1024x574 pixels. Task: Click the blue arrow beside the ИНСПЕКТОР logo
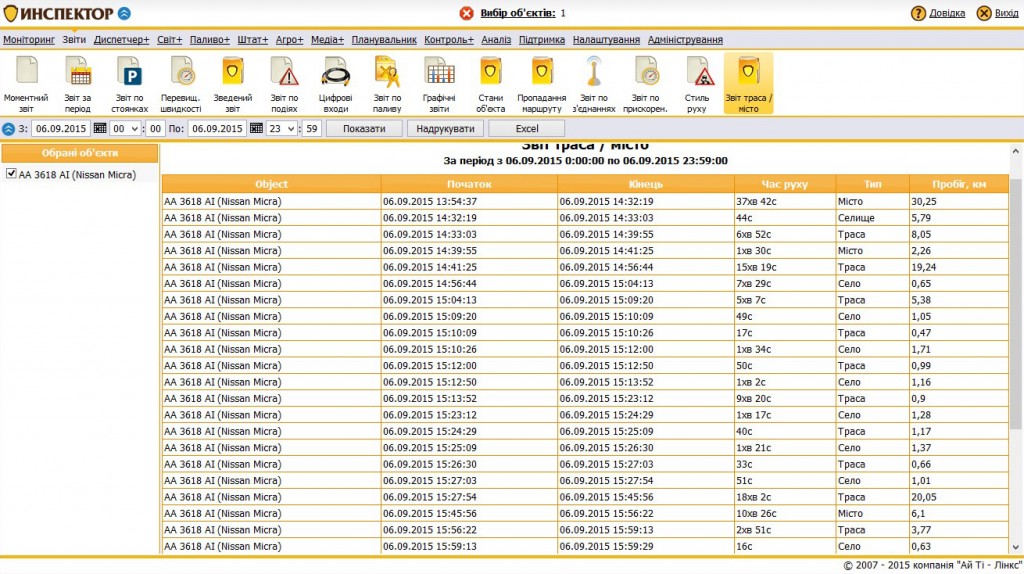click(x=124, y=13)
